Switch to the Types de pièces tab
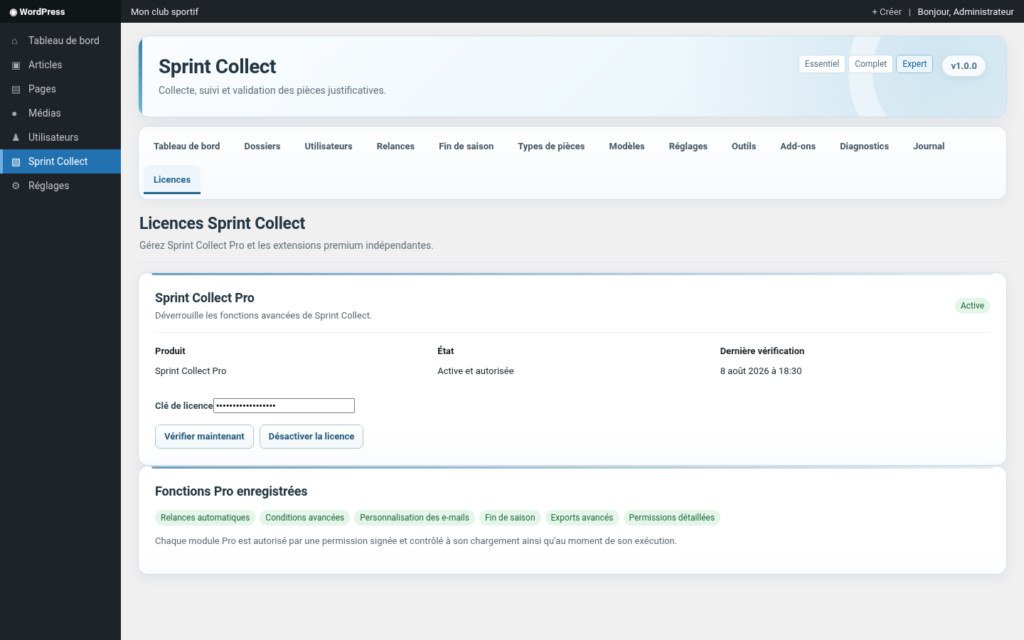Viewport: 1024px width, 640px height. click(551, 146)
